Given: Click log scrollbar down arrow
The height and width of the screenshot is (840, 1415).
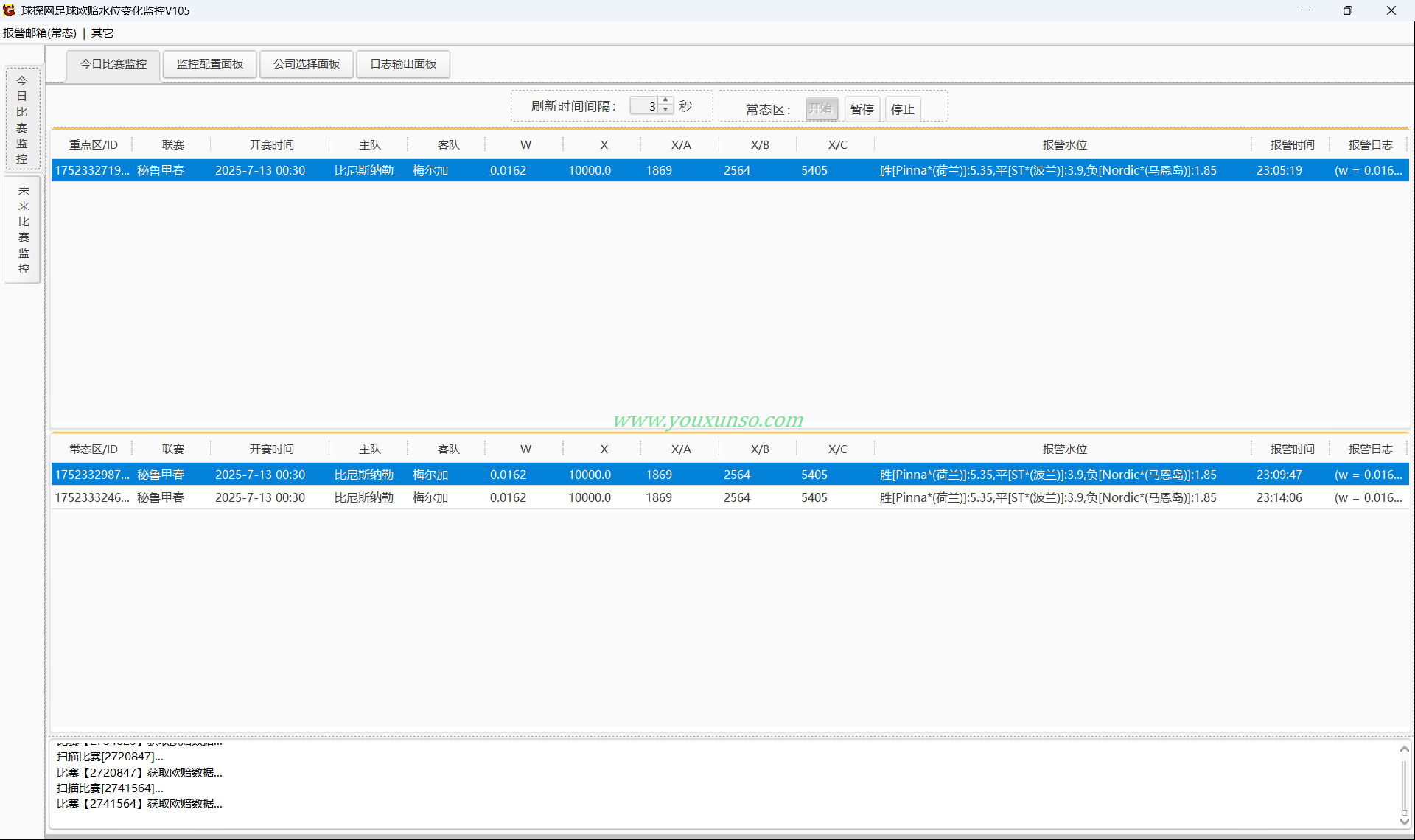Looking at the screenshot, I should 1404,822.
